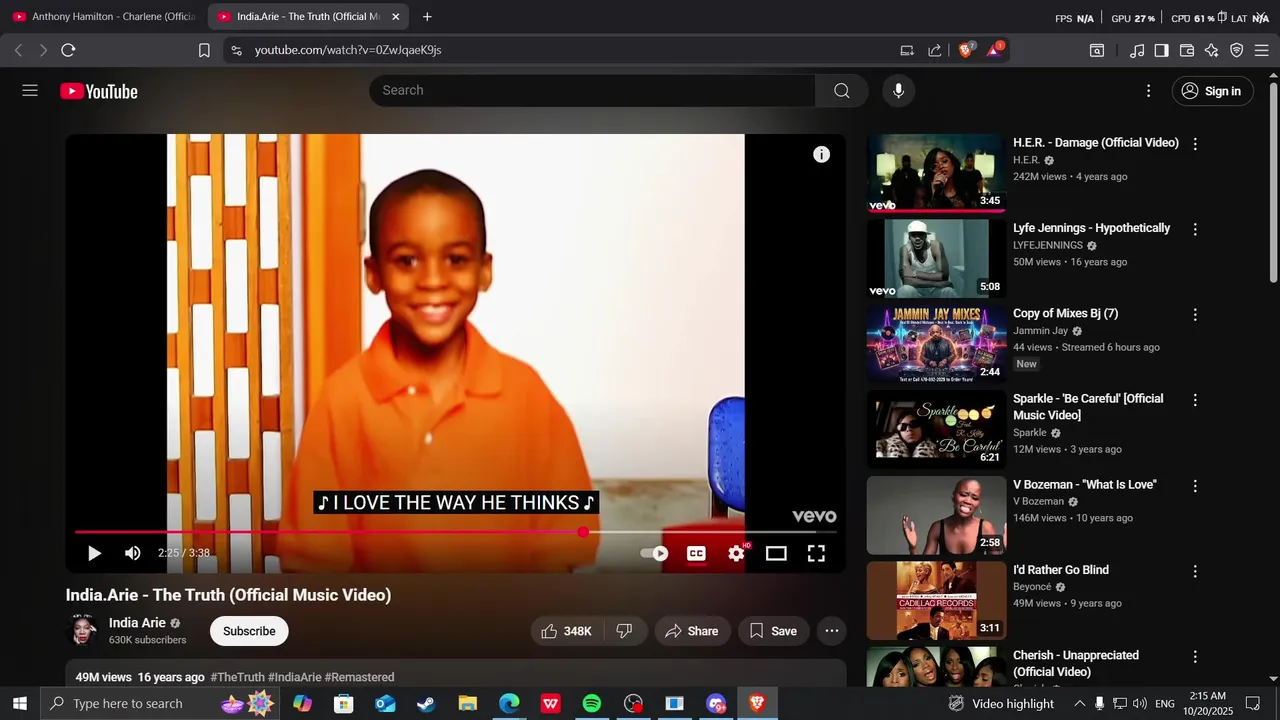Screen dimensions: 1280x720
Task: Open the YouTube guide hamburger menu
Action: click(30, 91)
